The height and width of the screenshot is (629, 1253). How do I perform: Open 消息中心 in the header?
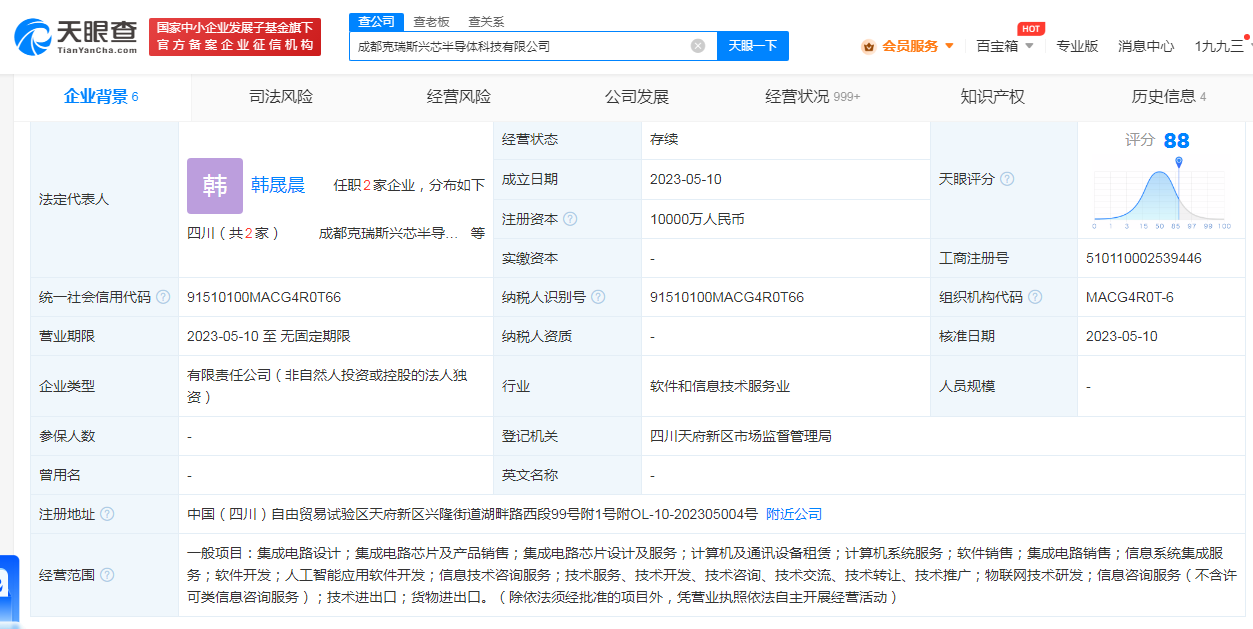(1146, 46)
